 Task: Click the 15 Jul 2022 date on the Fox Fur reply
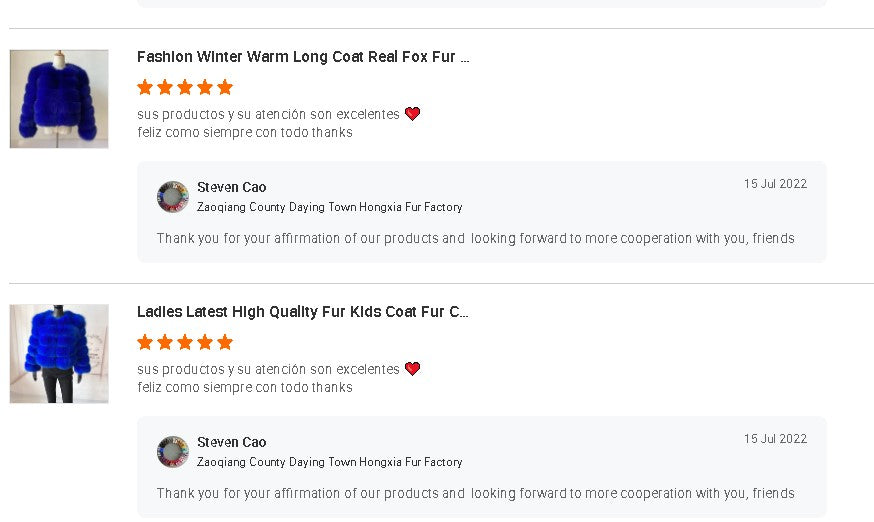[x=775, y=184]
